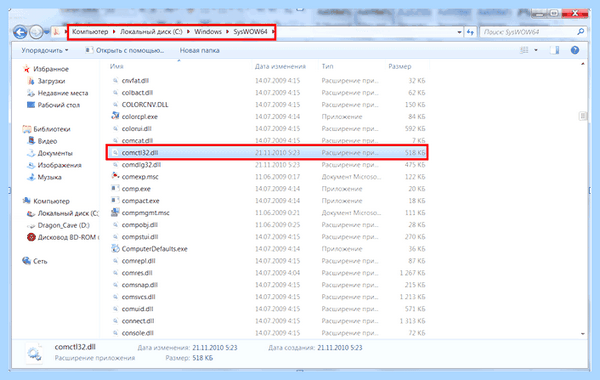600x380 pixels.
Task: Select the comctl32.dll file
Action: pos(267,153)
